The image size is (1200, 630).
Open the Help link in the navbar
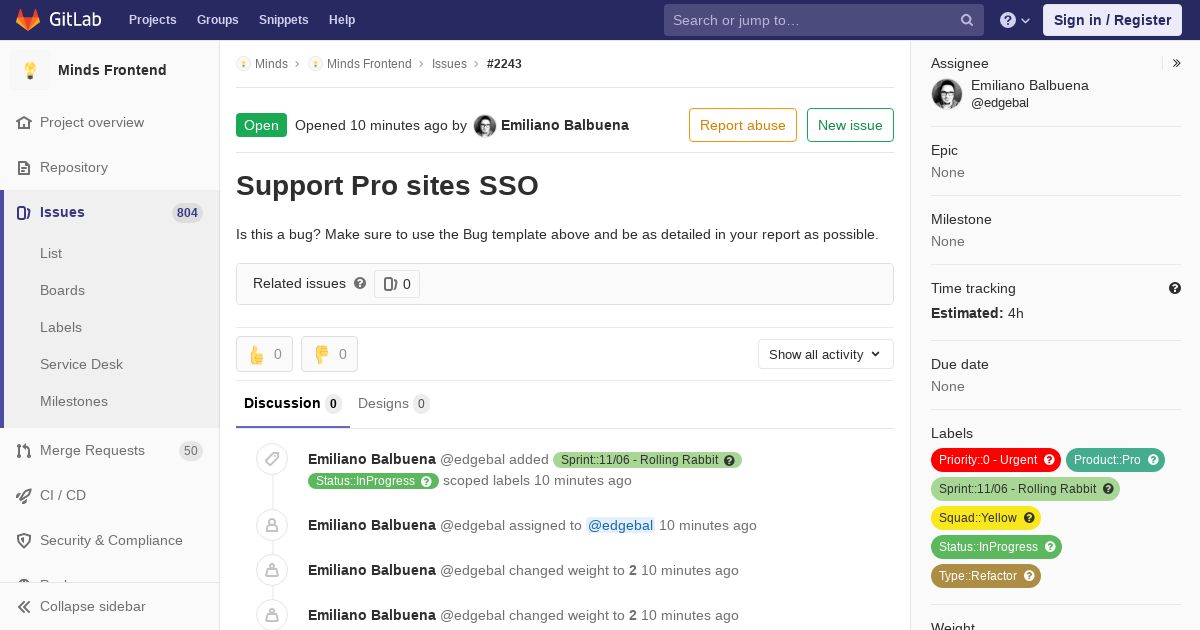[x=342, y=20]
